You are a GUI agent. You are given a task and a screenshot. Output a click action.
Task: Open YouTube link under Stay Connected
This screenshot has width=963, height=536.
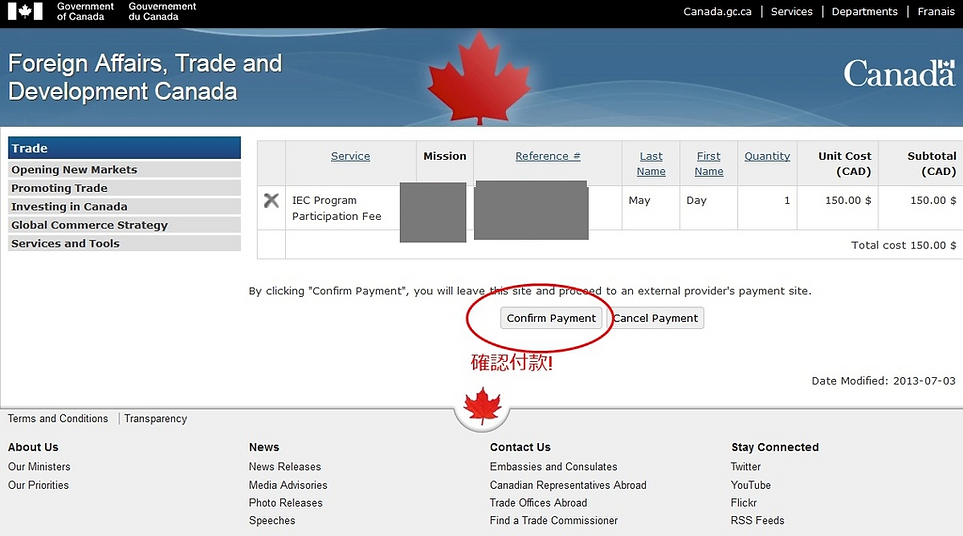[x=751, y=485]
